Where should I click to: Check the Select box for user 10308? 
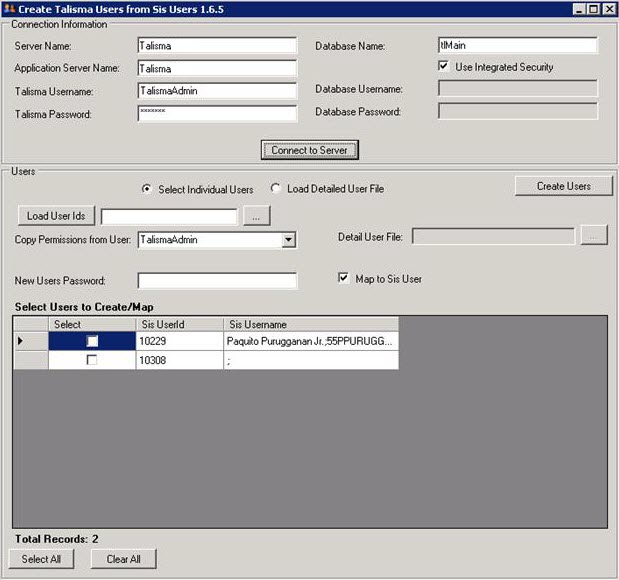tap(92, 360)
